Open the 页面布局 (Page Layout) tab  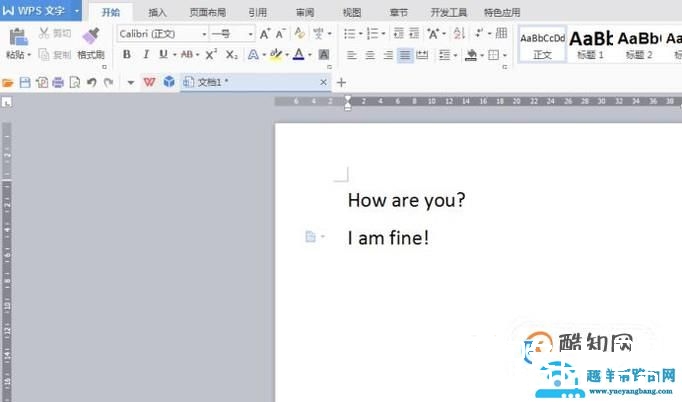pyautogui.click(x=207, y=12)
